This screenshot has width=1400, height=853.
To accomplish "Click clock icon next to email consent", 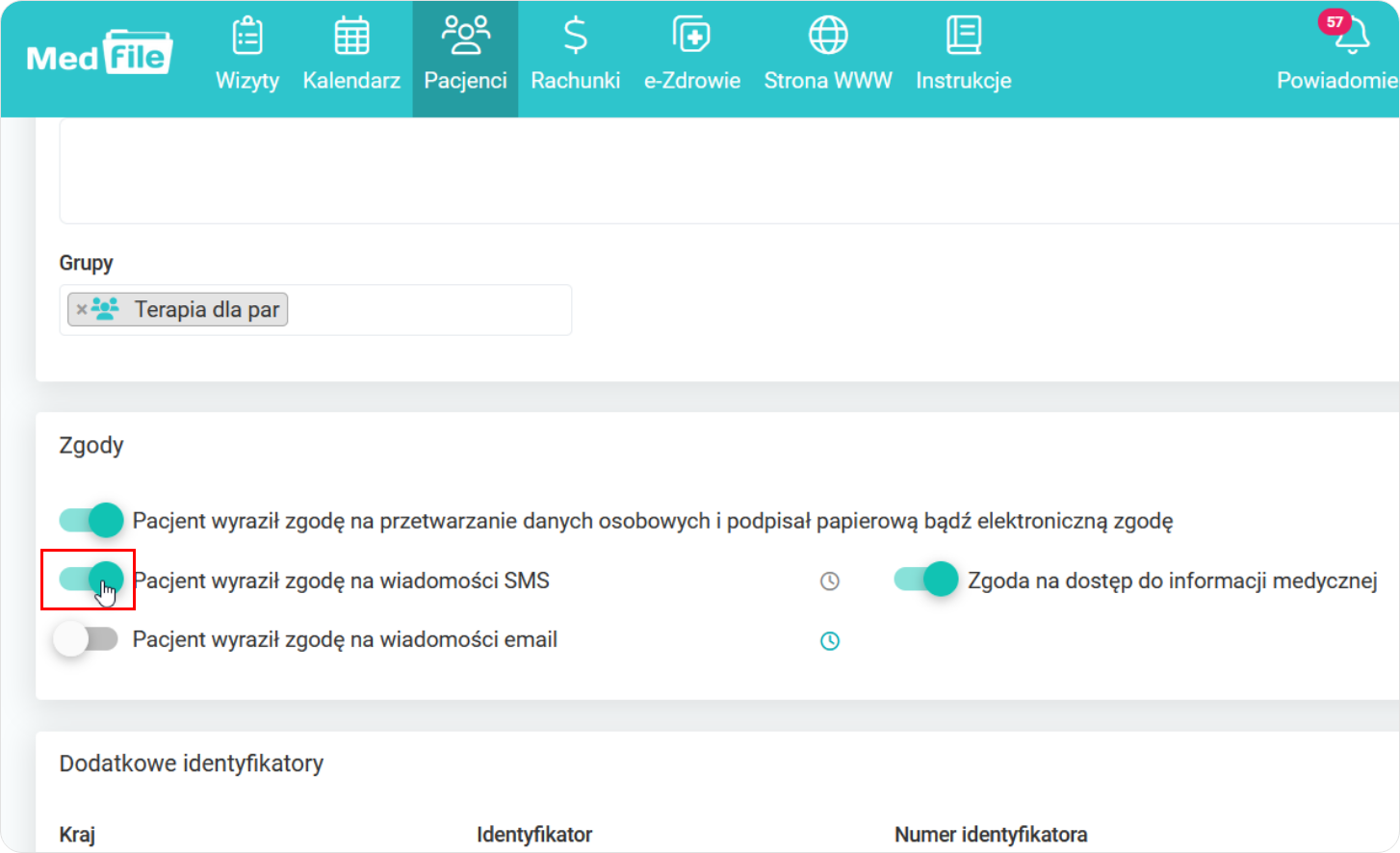I will click(829, 641).
